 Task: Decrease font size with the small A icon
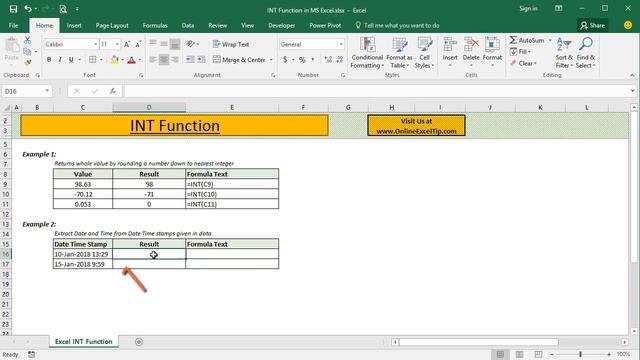pyautogui.click(x=138, y=44)
